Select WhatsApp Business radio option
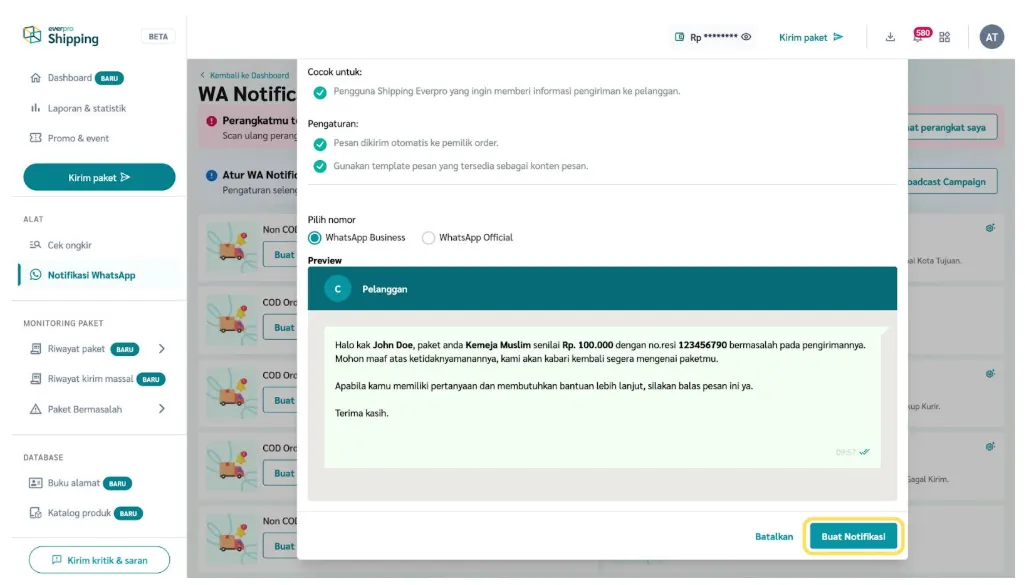Image resolution: width=1025 pixels, height=585 pixels. (315, 238)
